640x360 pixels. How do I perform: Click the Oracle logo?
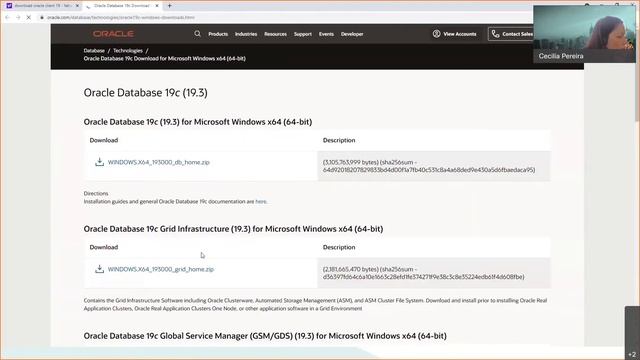point(113,34)
